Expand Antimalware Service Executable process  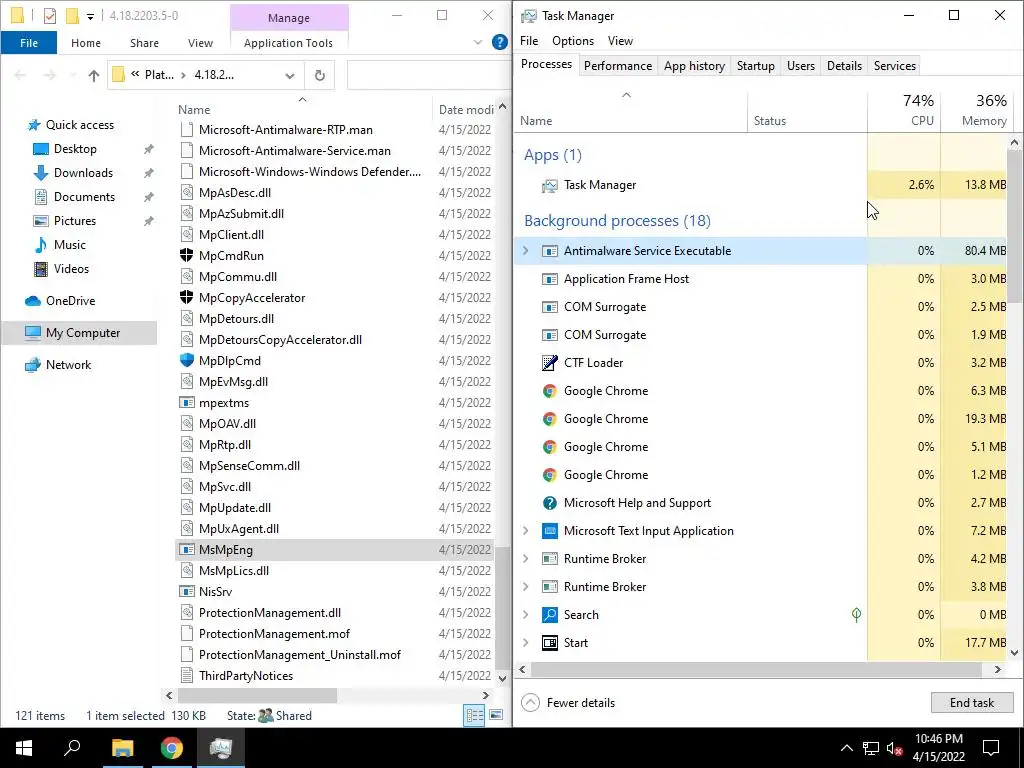coord(526,251)
